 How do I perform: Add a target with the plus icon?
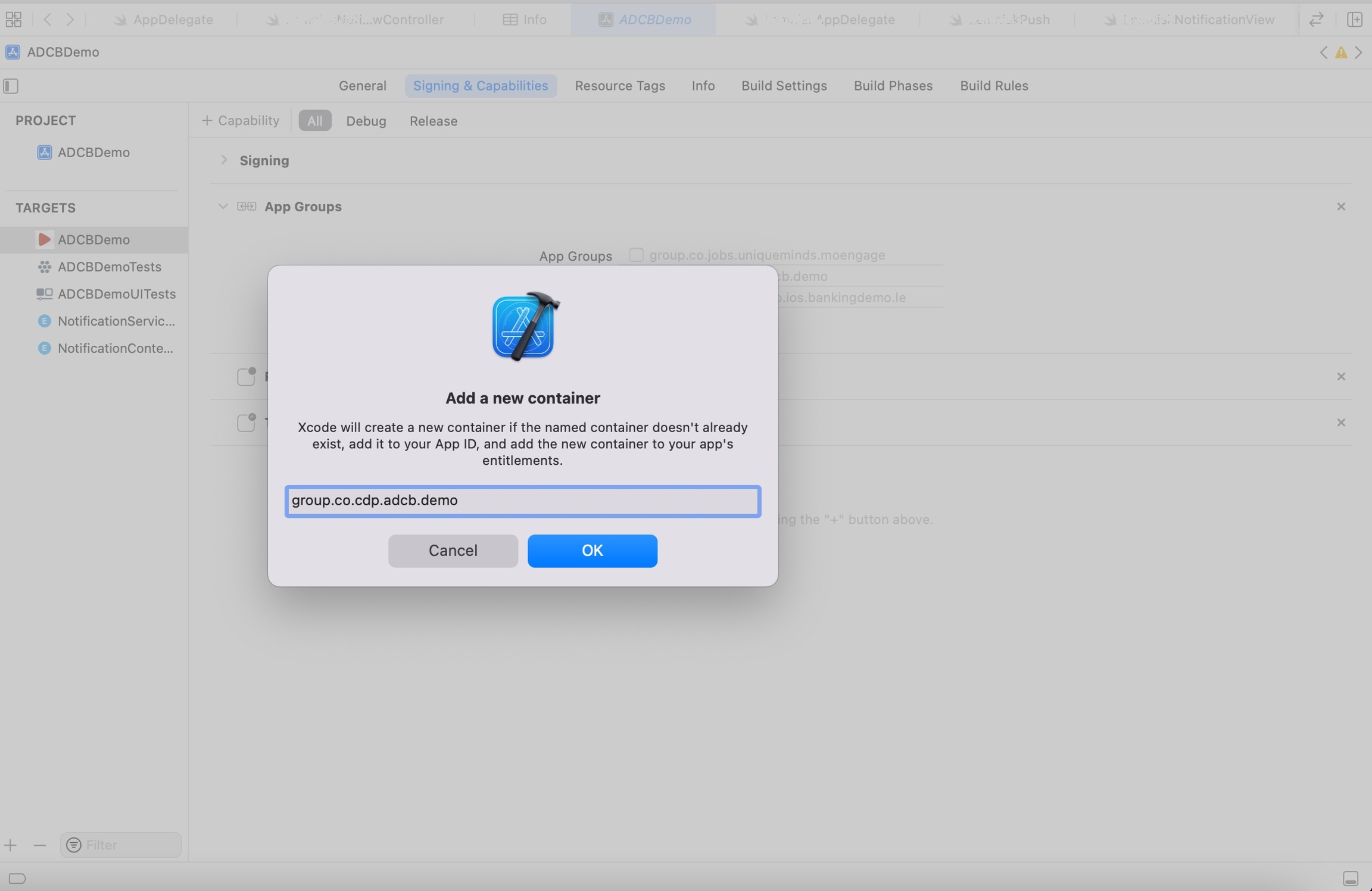(x=11, y=845)
